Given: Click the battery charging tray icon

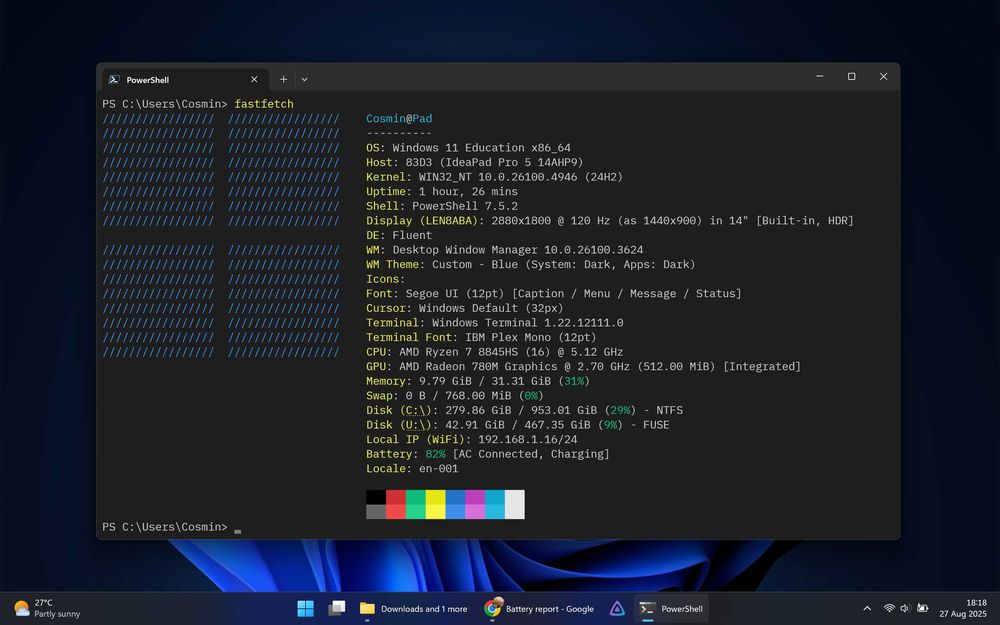Looking at the screenshot, I should pyautogui.click(x=923, y=608).
